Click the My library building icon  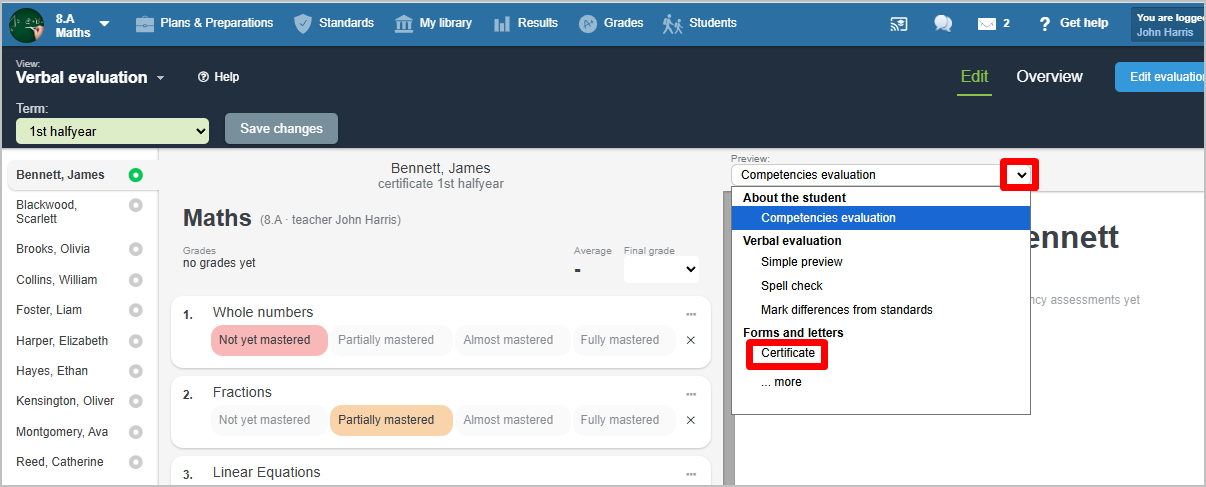pyautogui.click(x=404, y=23)
